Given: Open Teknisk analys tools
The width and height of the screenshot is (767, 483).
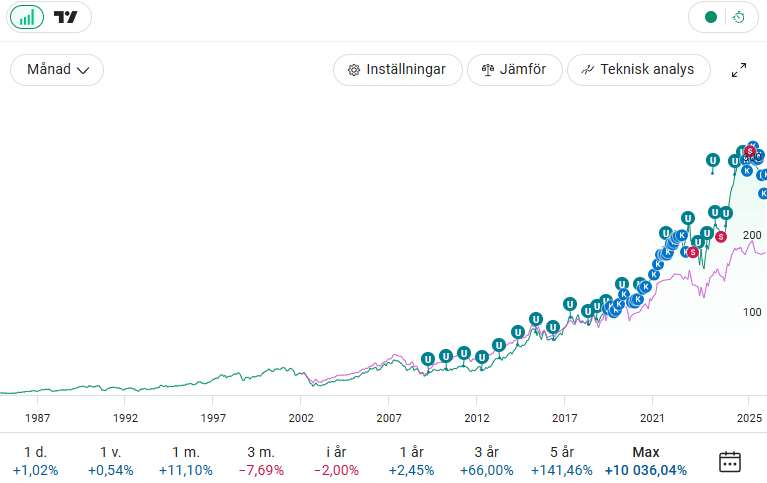Looking at the screenshot, I should pyautogui.click(x=638, y=70).
